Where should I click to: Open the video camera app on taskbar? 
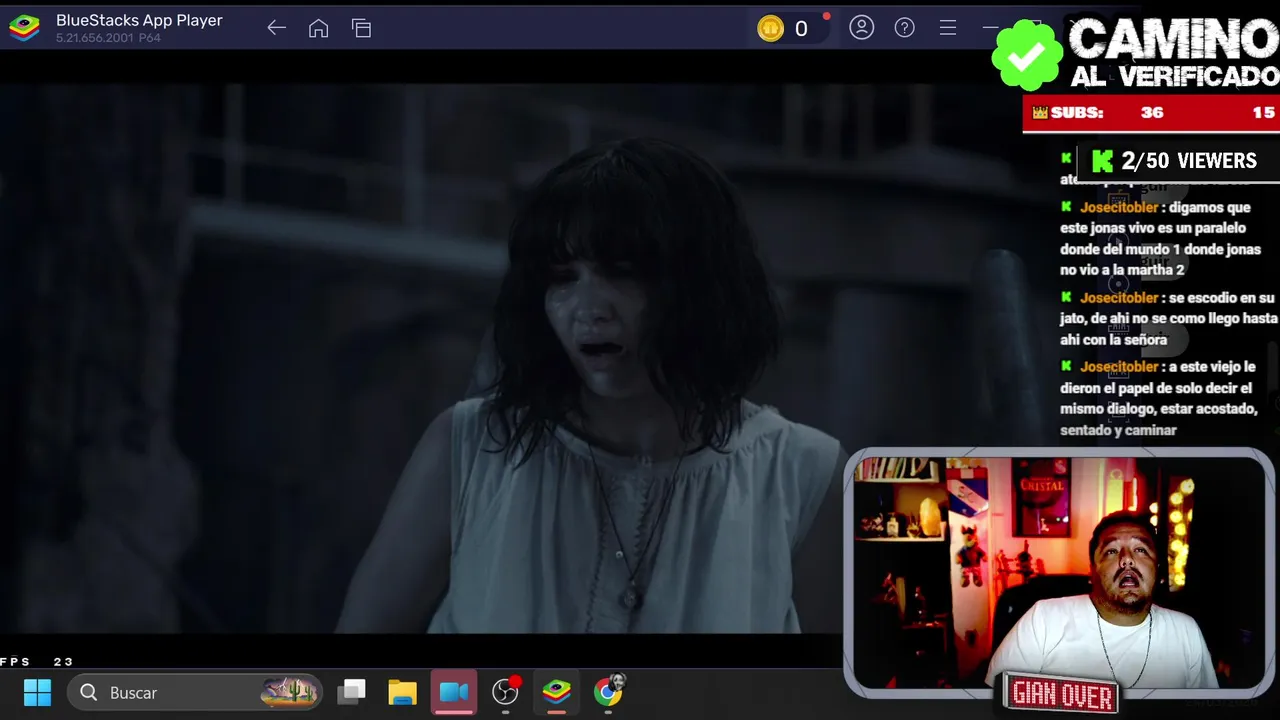[x=454, y=692]
